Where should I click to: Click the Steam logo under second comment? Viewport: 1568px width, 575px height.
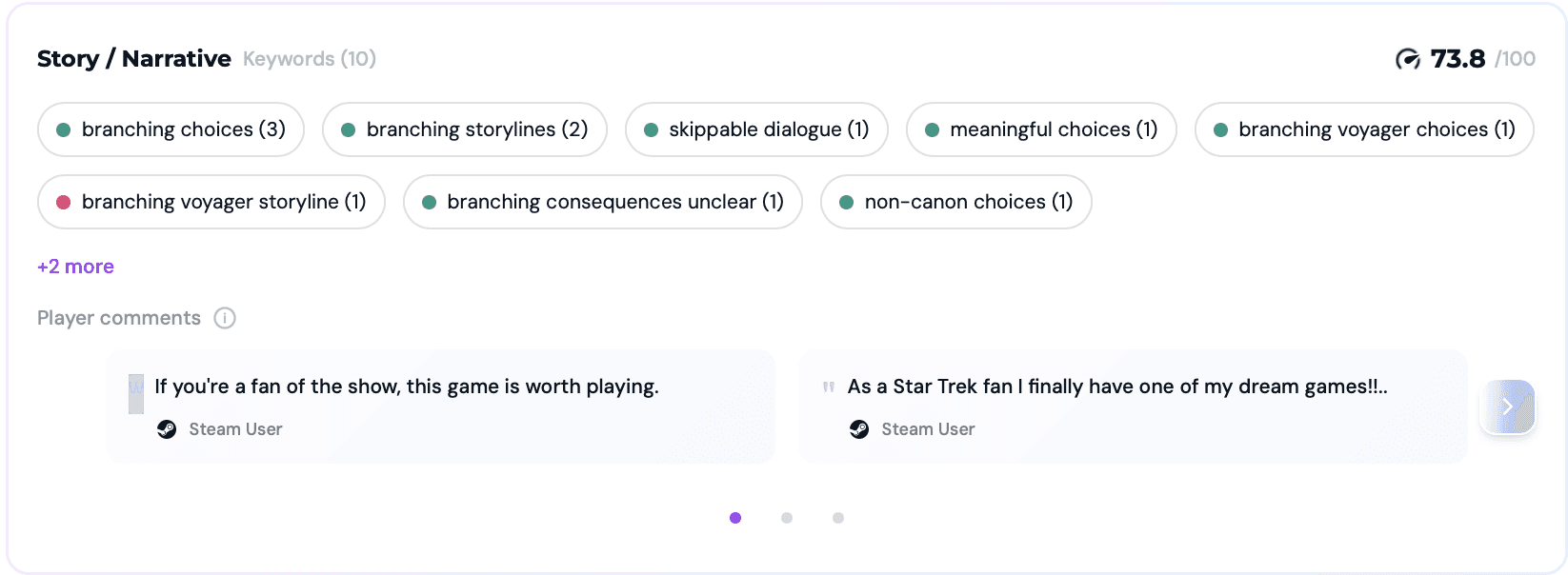click(x=859, y=429)
